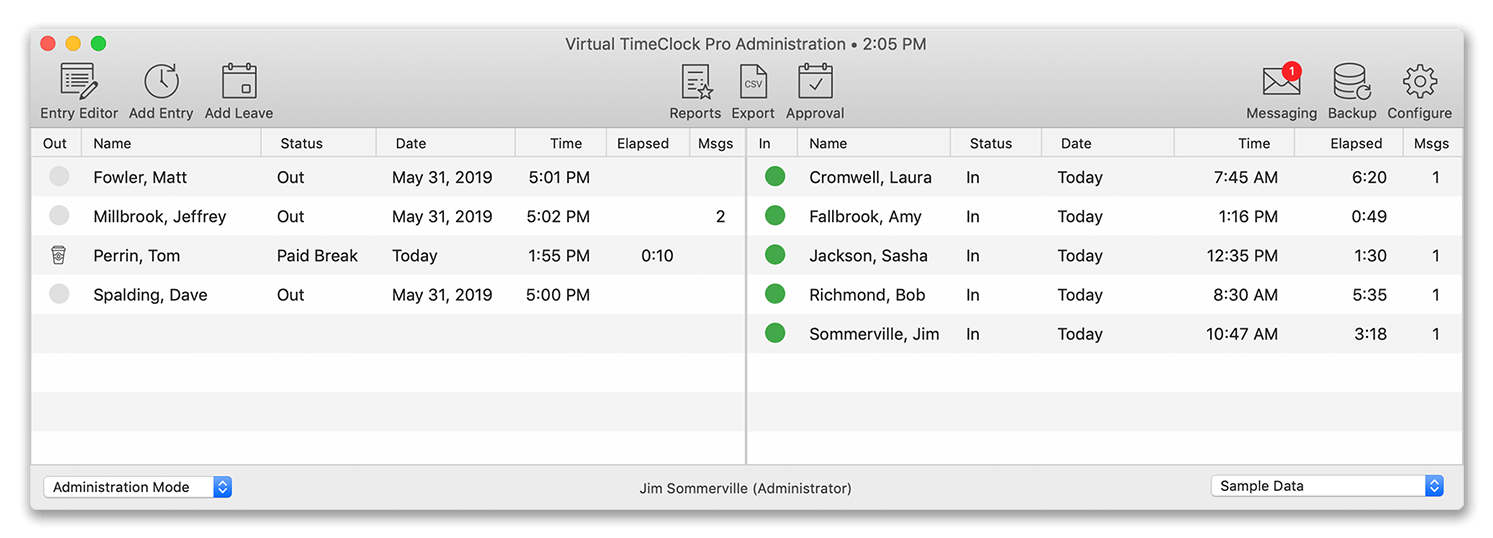Click the 1:16 PM time for Amy Fallbrook
This screenshot has width=1493, height=538.
point(1248,216)
